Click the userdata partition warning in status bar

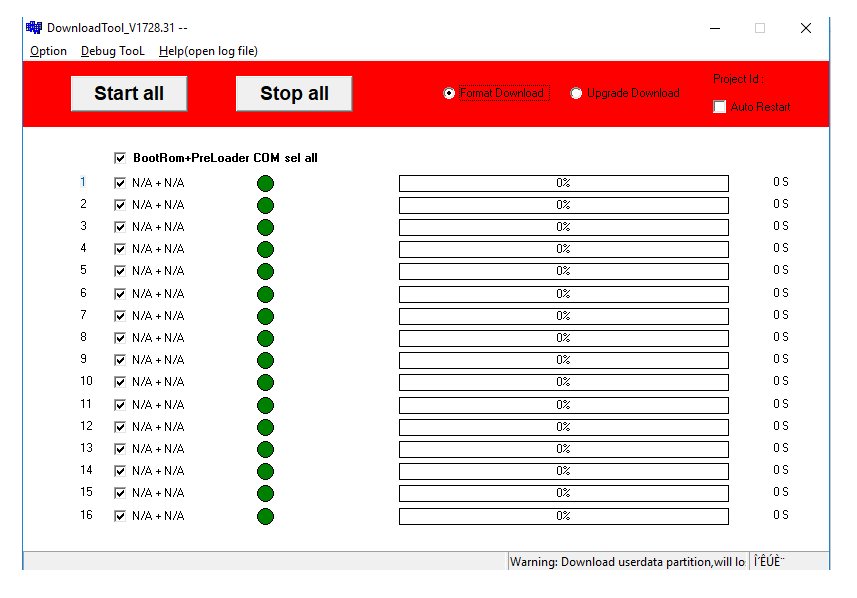[627, 561]
